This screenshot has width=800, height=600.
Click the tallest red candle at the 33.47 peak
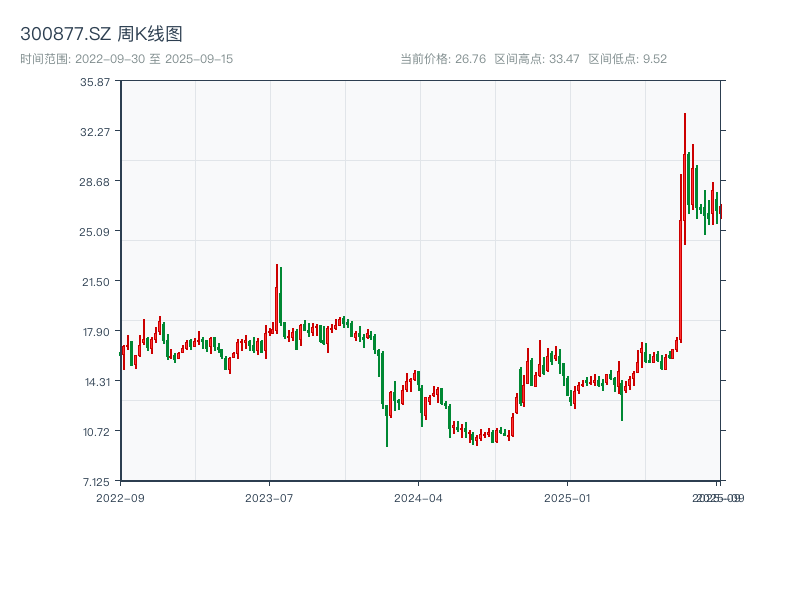pos(685,179)
